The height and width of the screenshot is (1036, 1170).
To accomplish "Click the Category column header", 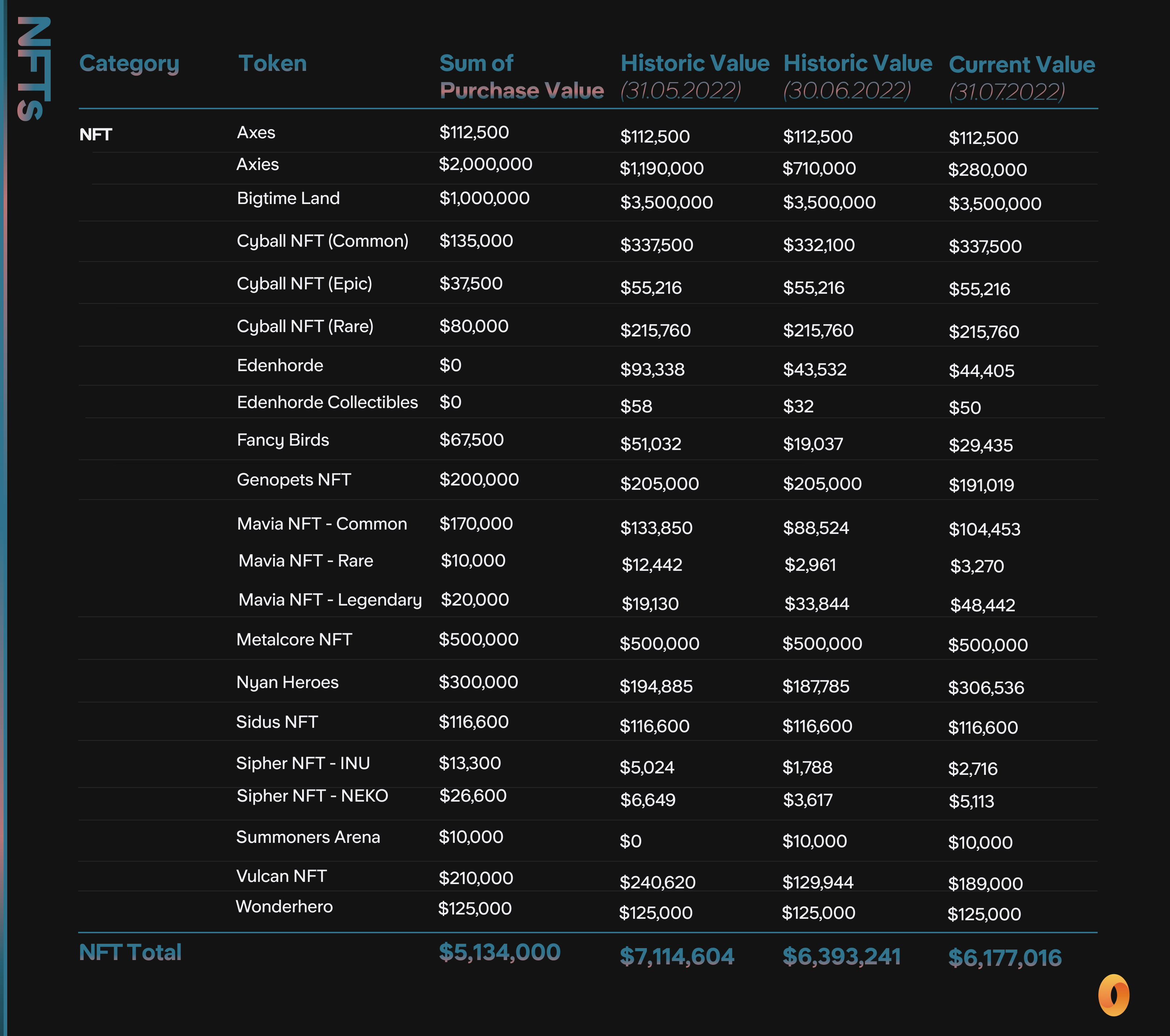I will point(130,64).
